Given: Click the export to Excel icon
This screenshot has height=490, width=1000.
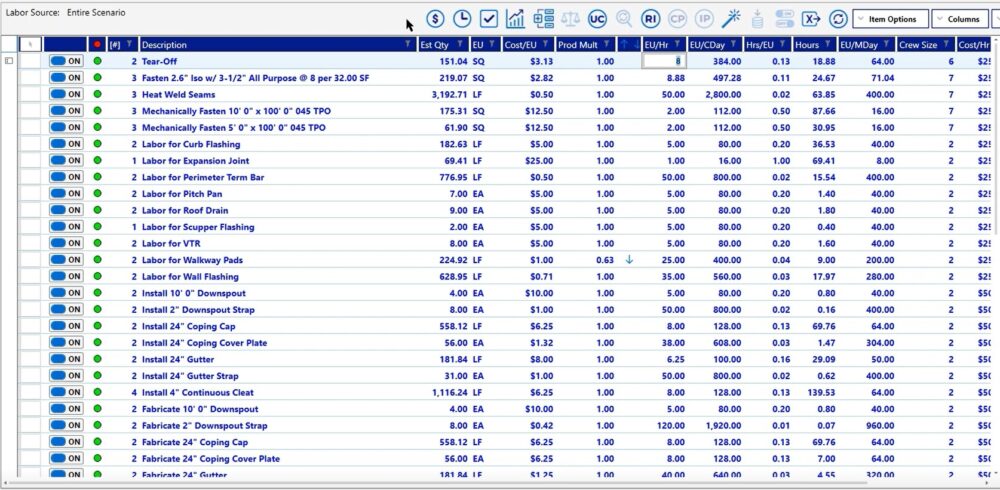Looking at the screenshot, I should coord(811,19).
